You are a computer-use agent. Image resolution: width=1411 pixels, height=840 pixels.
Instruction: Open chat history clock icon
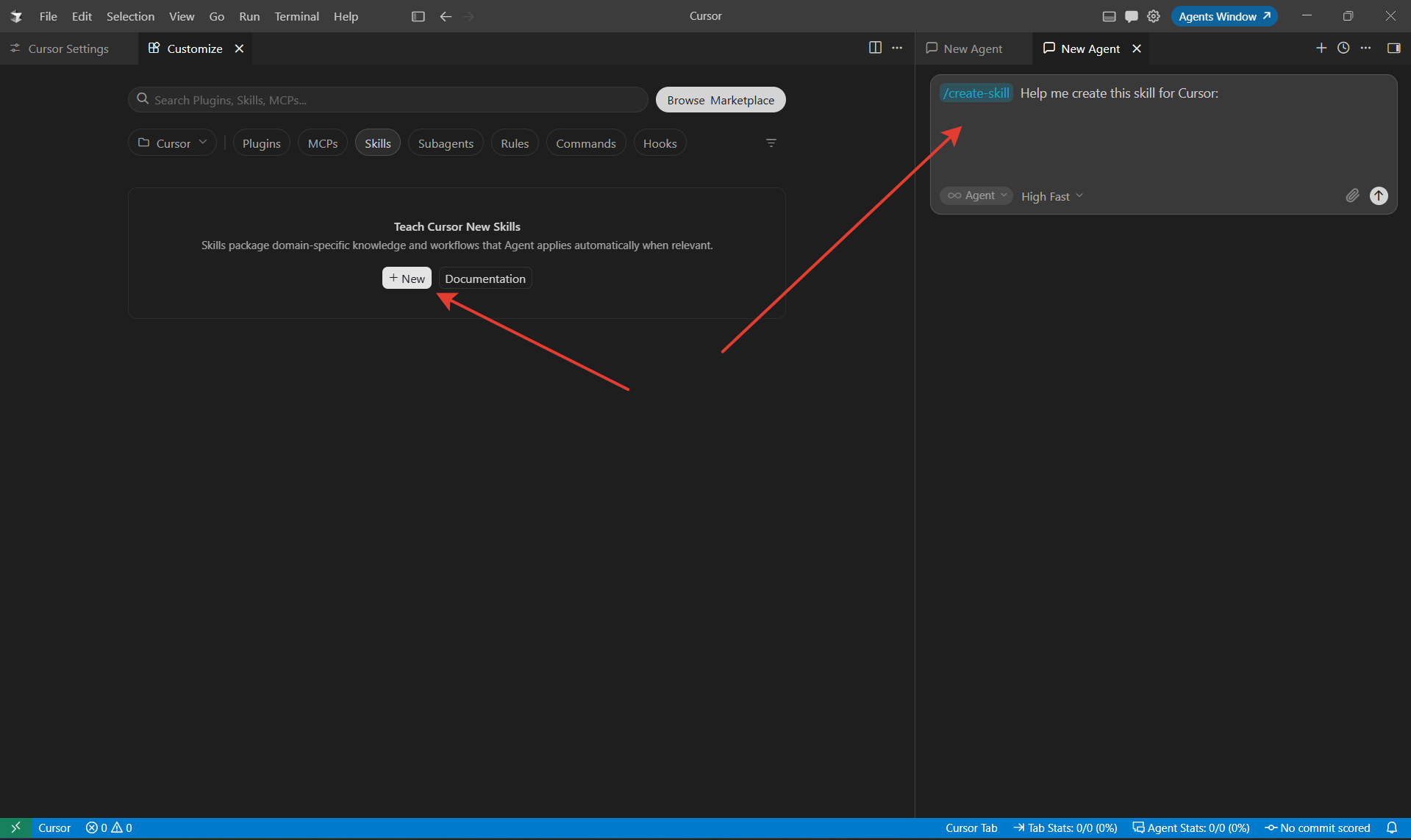[1343, 48]
